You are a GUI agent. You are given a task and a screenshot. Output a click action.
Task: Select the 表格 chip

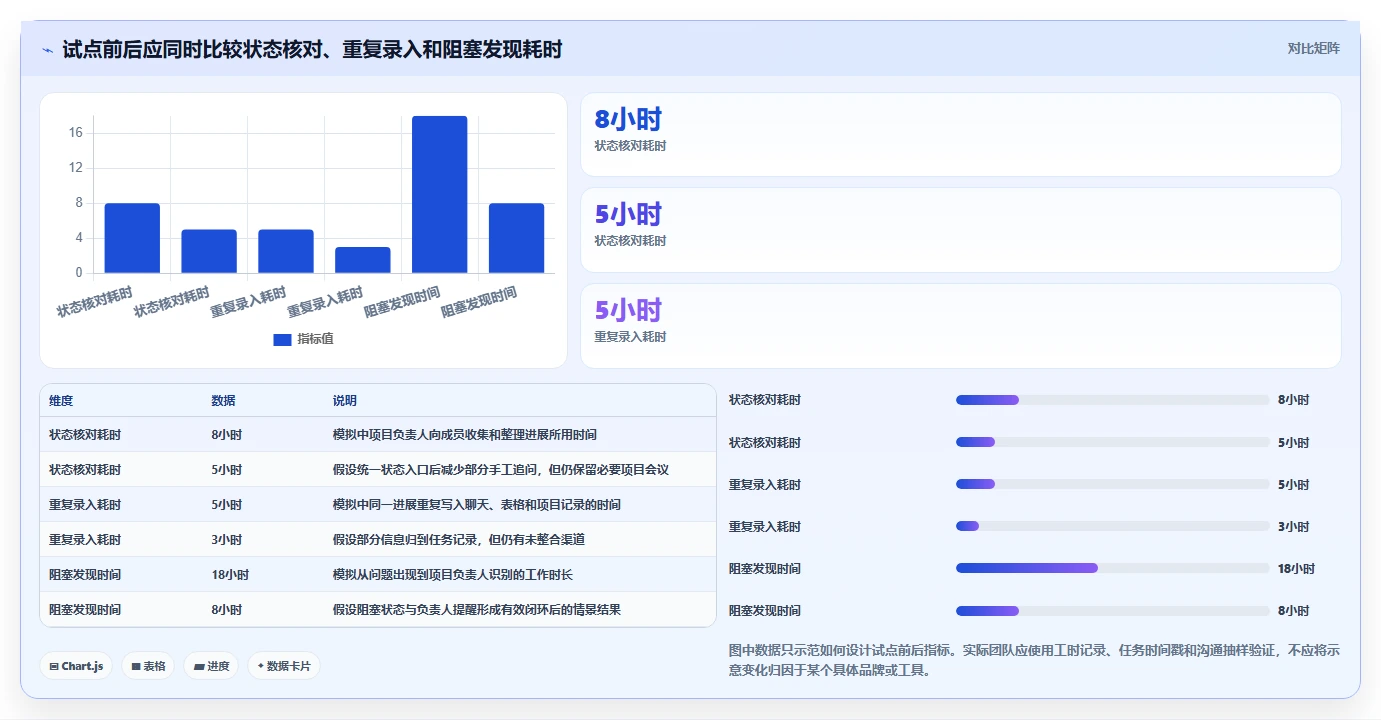click(x=148, y=666)
